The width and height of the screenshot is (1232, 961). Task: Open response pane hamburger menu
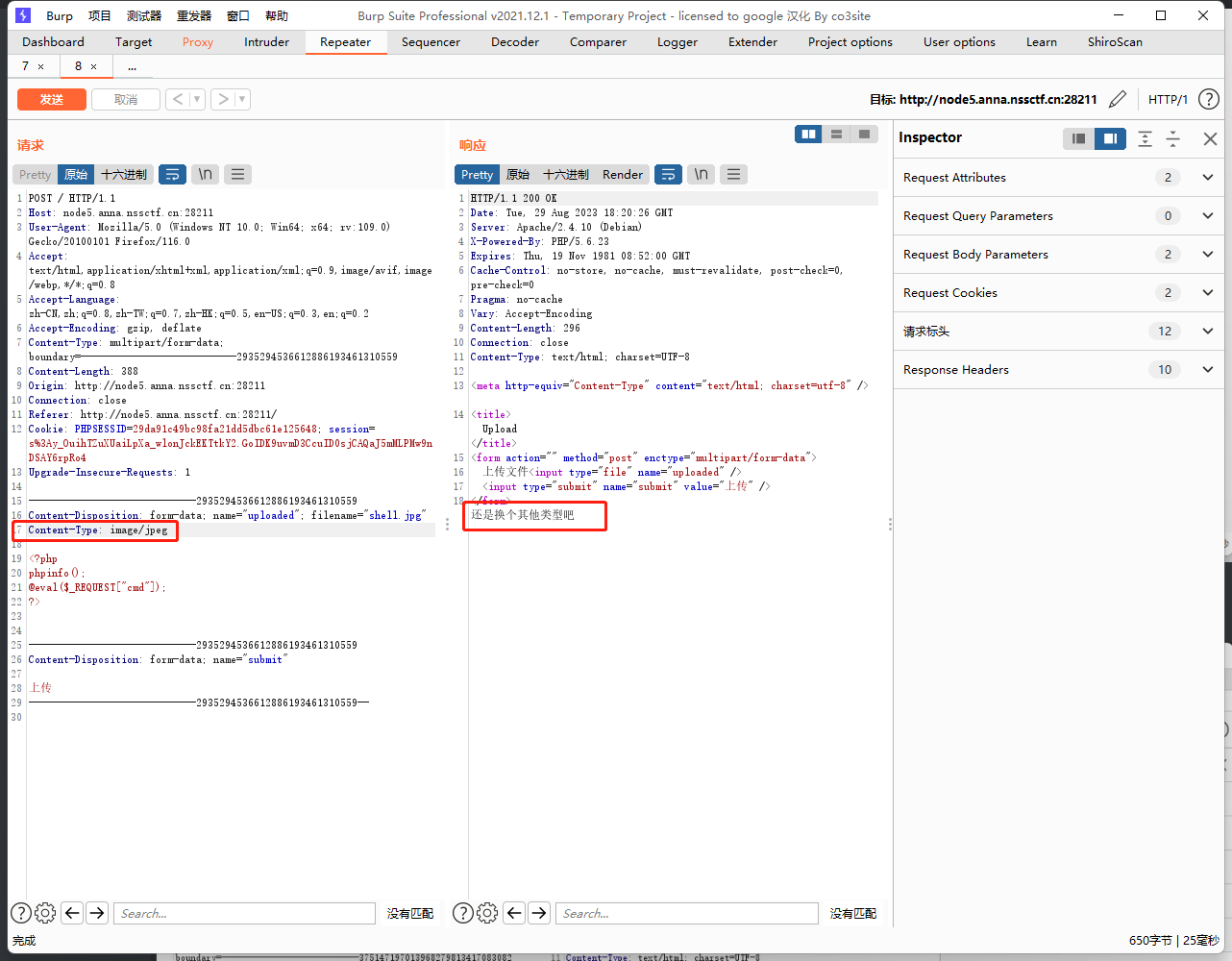733,174
